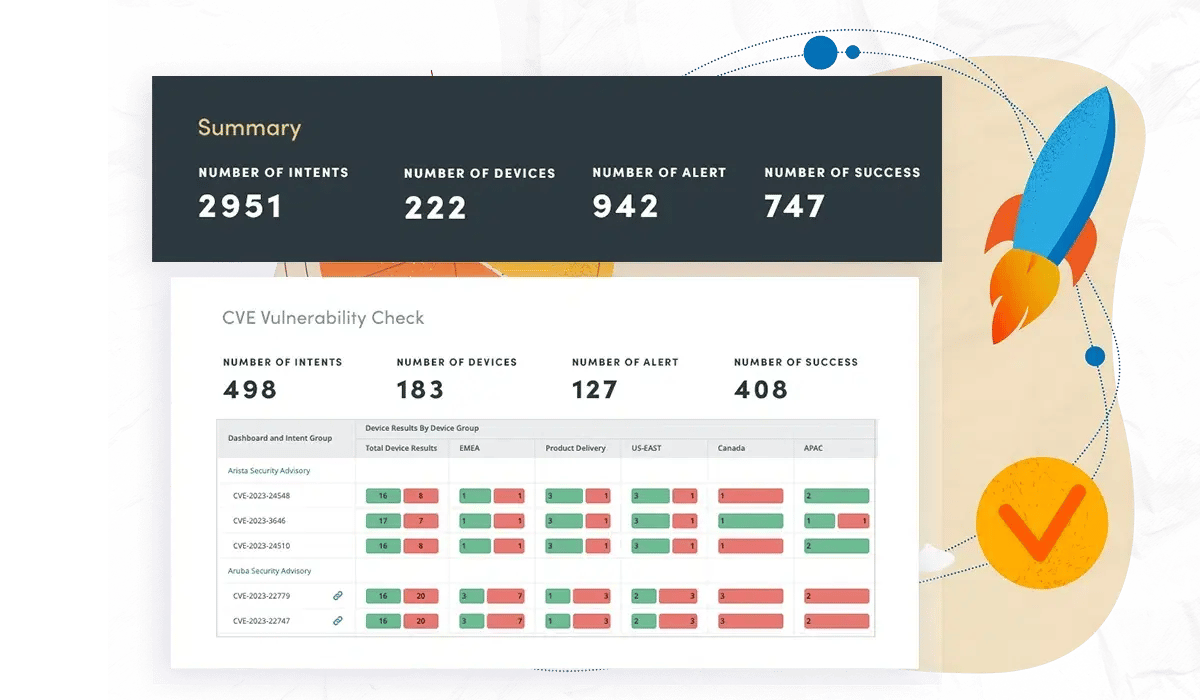
Task: Select the red EMEA failure indicator for CVE-2023-22779
Action: [x=508, y=595]
